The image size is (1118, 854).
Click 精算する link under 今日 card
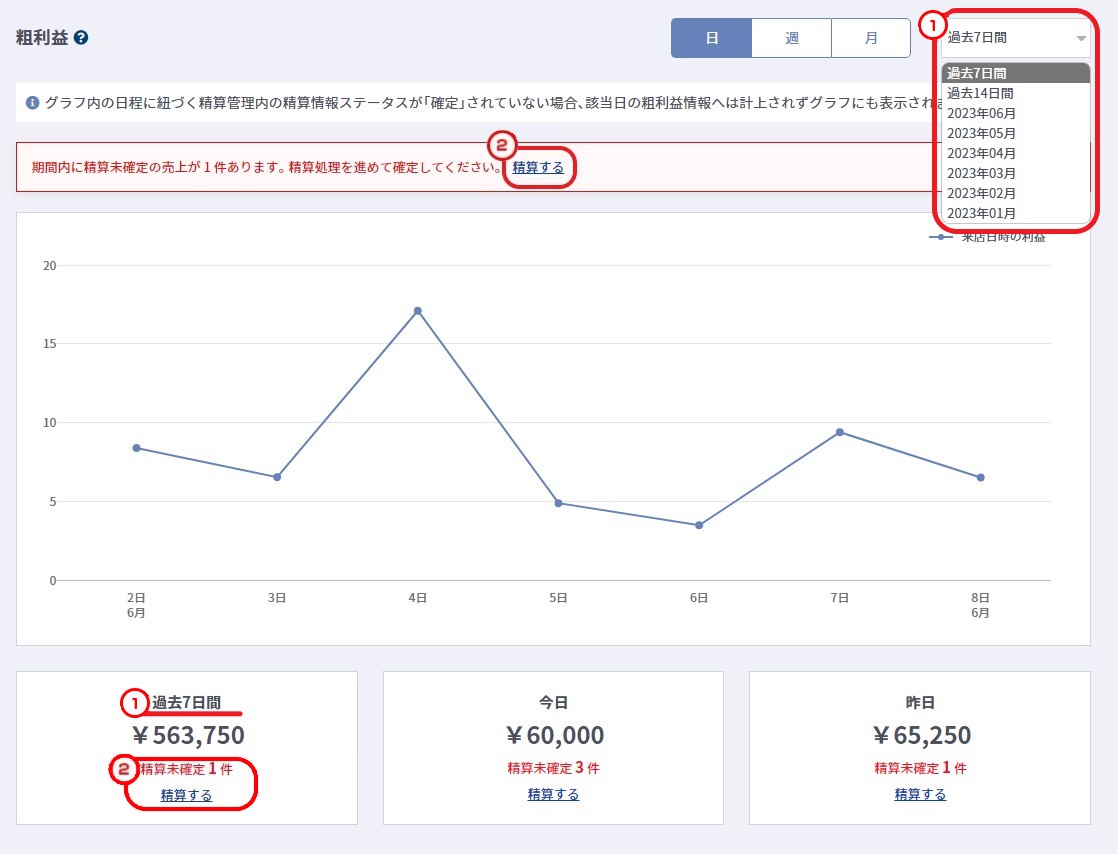point(553,795)
